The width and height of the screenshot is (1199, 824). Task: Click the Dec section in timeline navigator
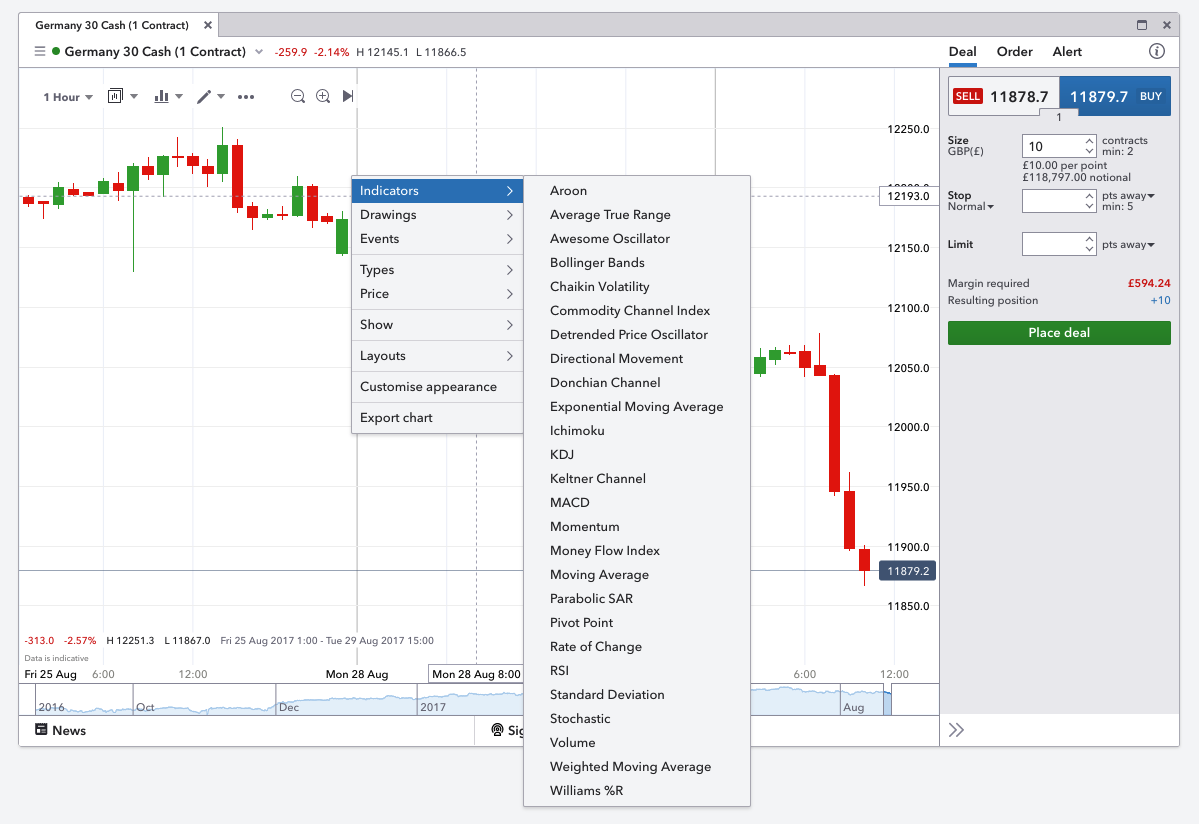click(x=288, y=707)
